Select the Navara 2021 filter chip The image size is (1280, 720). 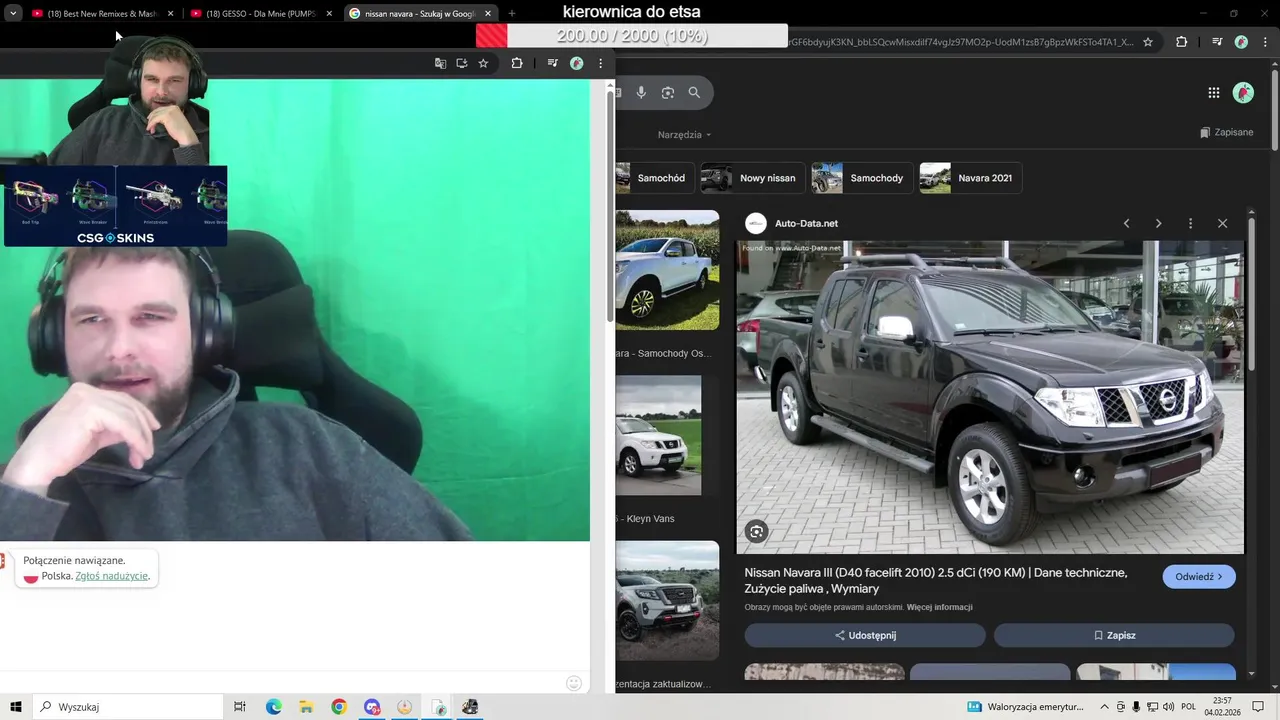click(x=970, y=178)
